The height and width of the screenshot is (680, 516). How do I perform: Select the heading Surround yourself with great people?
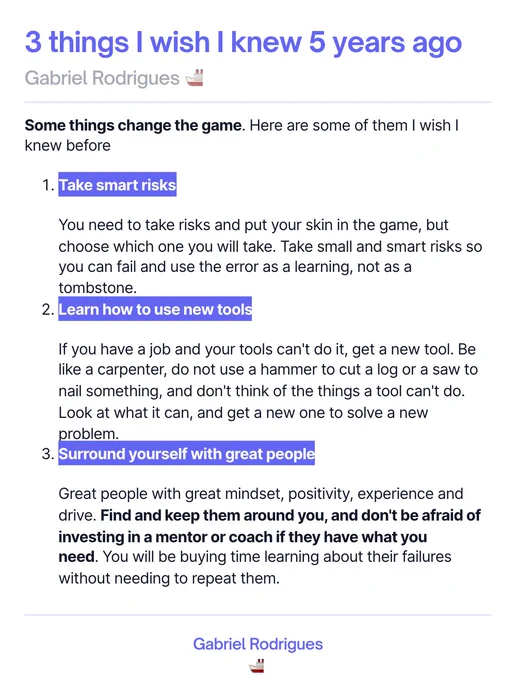[186, 454]
